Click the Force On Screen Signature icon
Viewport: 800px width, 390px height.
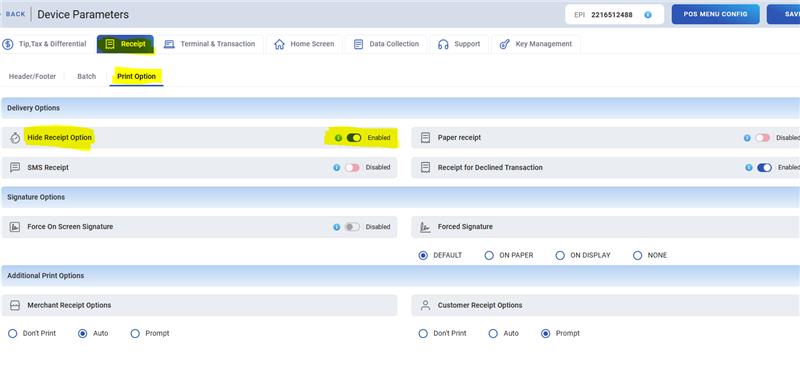click(15, 227)
